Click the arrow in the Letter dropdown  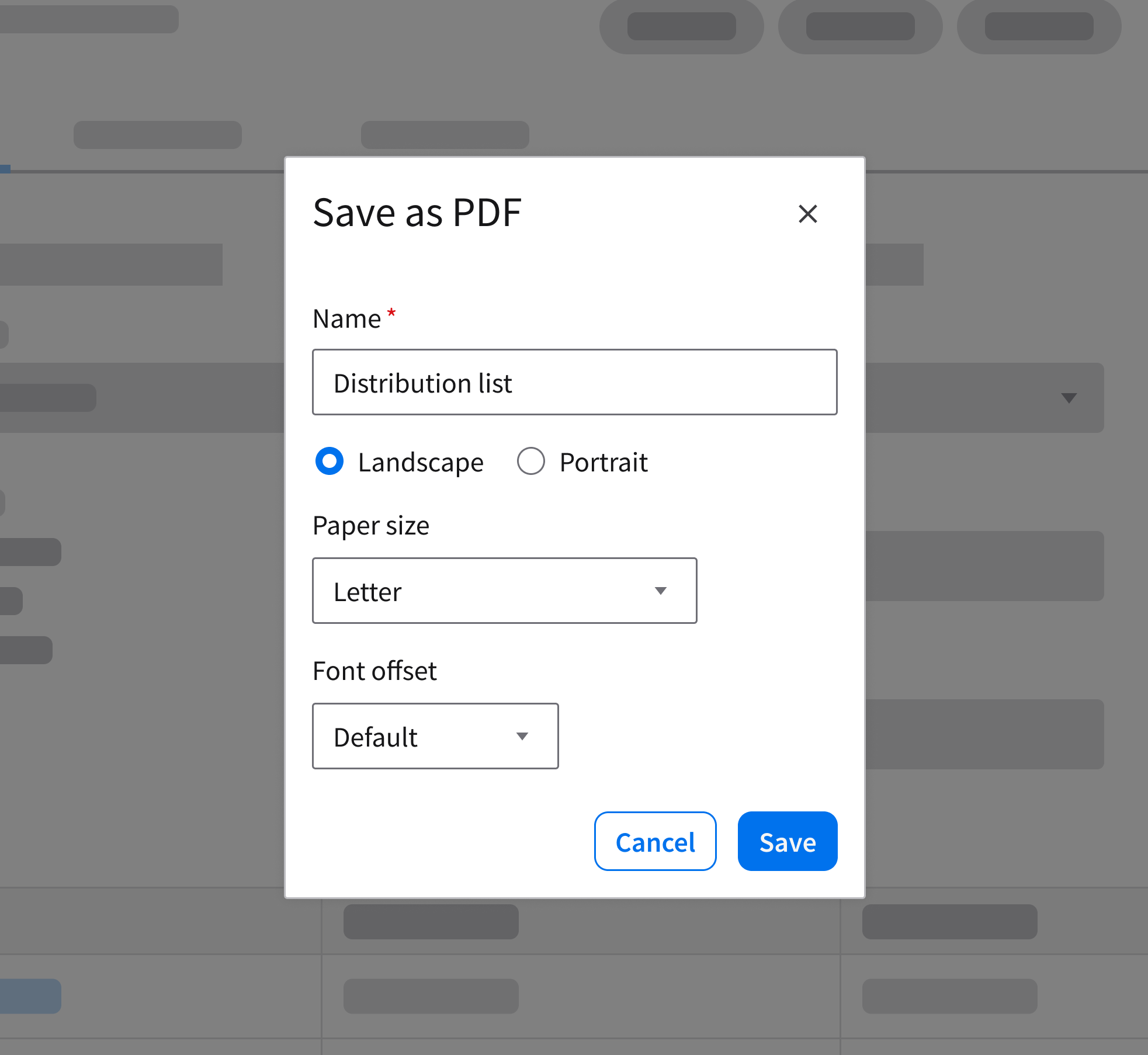(661, 591)
